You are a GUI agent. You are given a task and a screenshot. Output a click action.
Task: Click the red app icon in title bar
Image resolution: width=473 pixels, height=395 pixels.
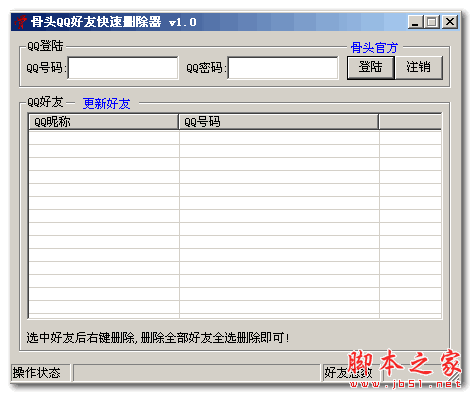click(x=21, y=22)
